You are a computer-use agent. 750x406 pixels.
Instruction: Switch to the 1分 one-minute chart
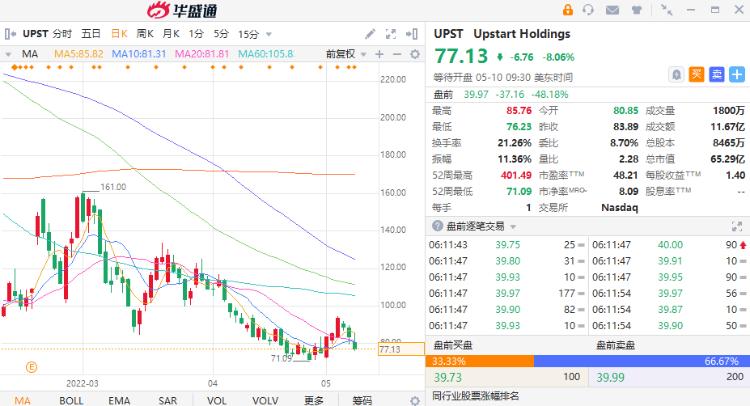point(196,34)
